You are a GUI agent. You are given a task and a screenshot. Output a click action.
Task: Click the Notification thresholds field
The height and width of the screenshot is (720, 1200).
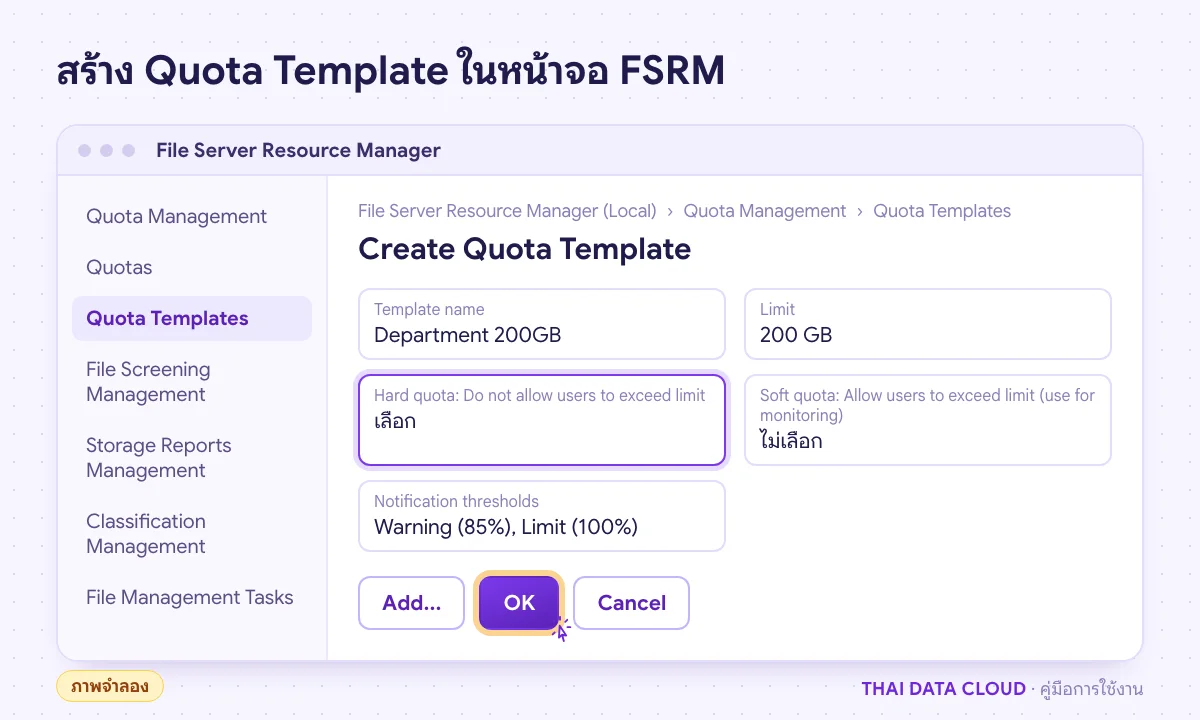pyautogui.click(x=542, y=516)
